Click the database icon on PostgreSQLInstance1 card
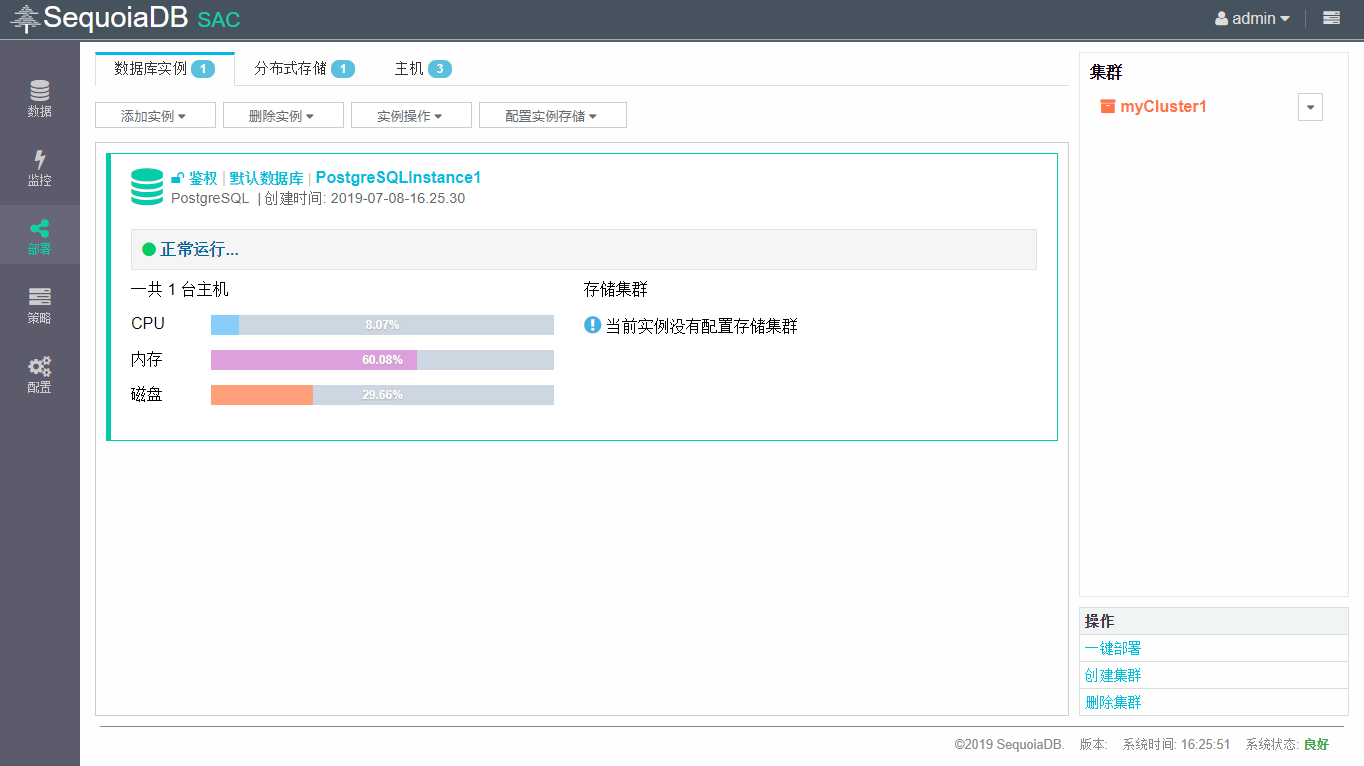Screen dimensions: 1364x766 coord(146,186)
